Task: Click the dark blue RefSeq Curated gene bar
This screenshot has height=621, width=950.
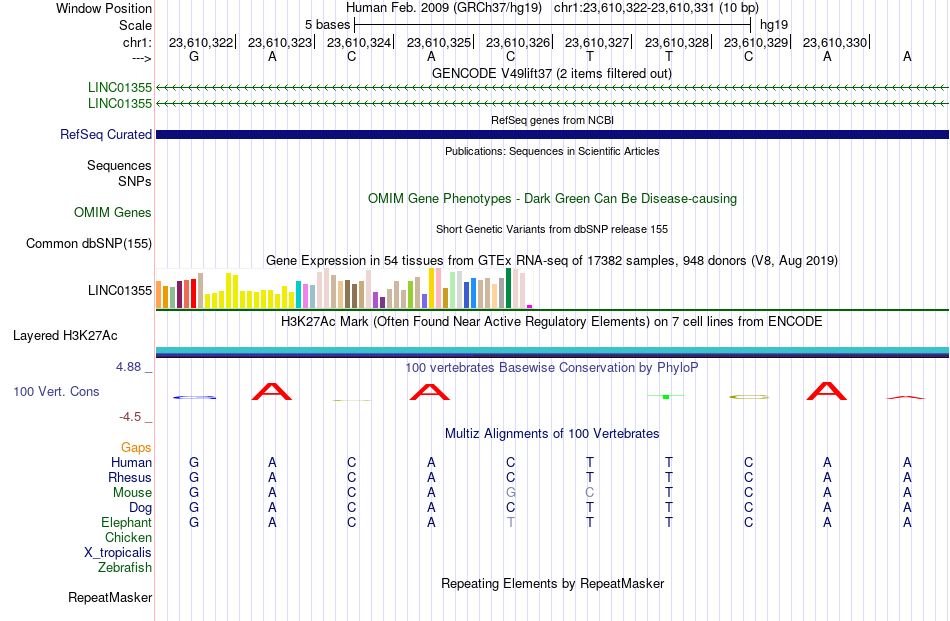Action: (x=552, y=134)
